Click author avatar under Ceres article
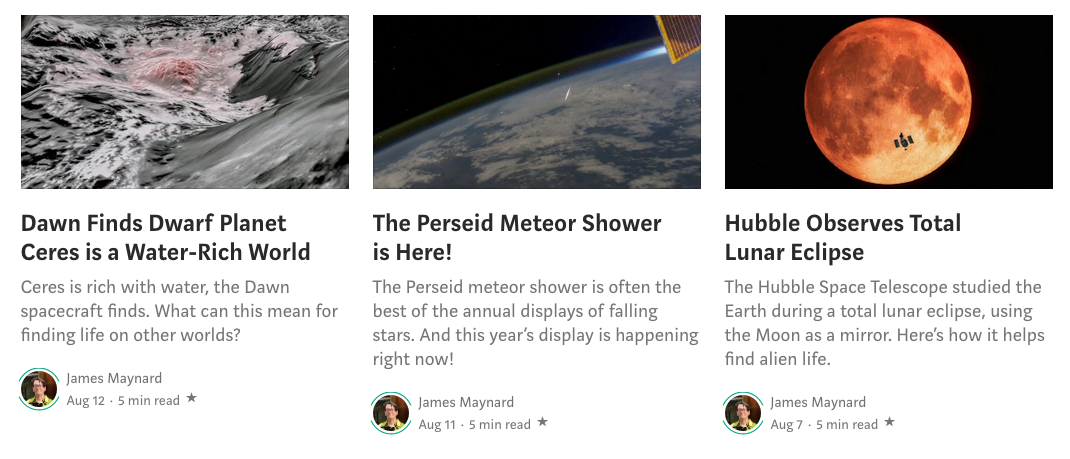 coord(39,389)
